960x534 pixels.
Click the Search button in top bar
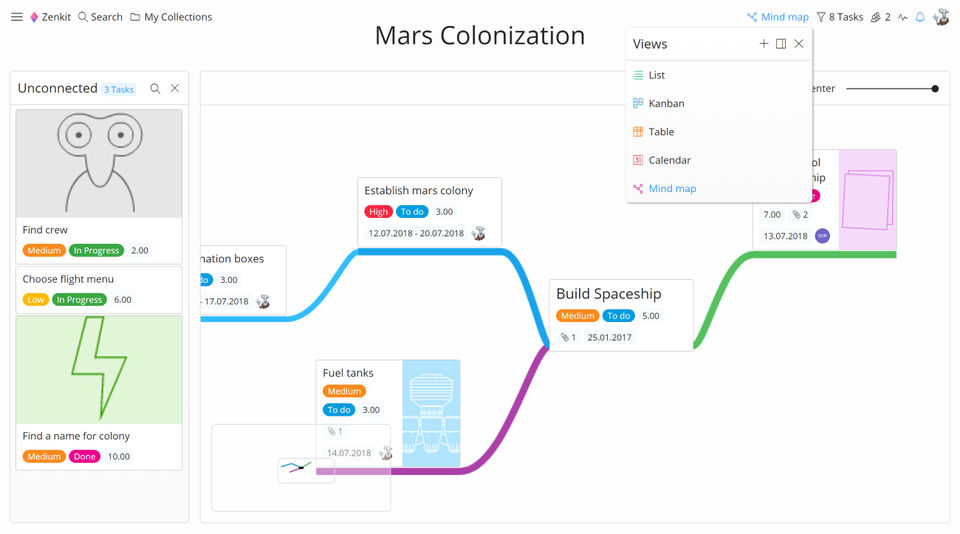[100, 17]
